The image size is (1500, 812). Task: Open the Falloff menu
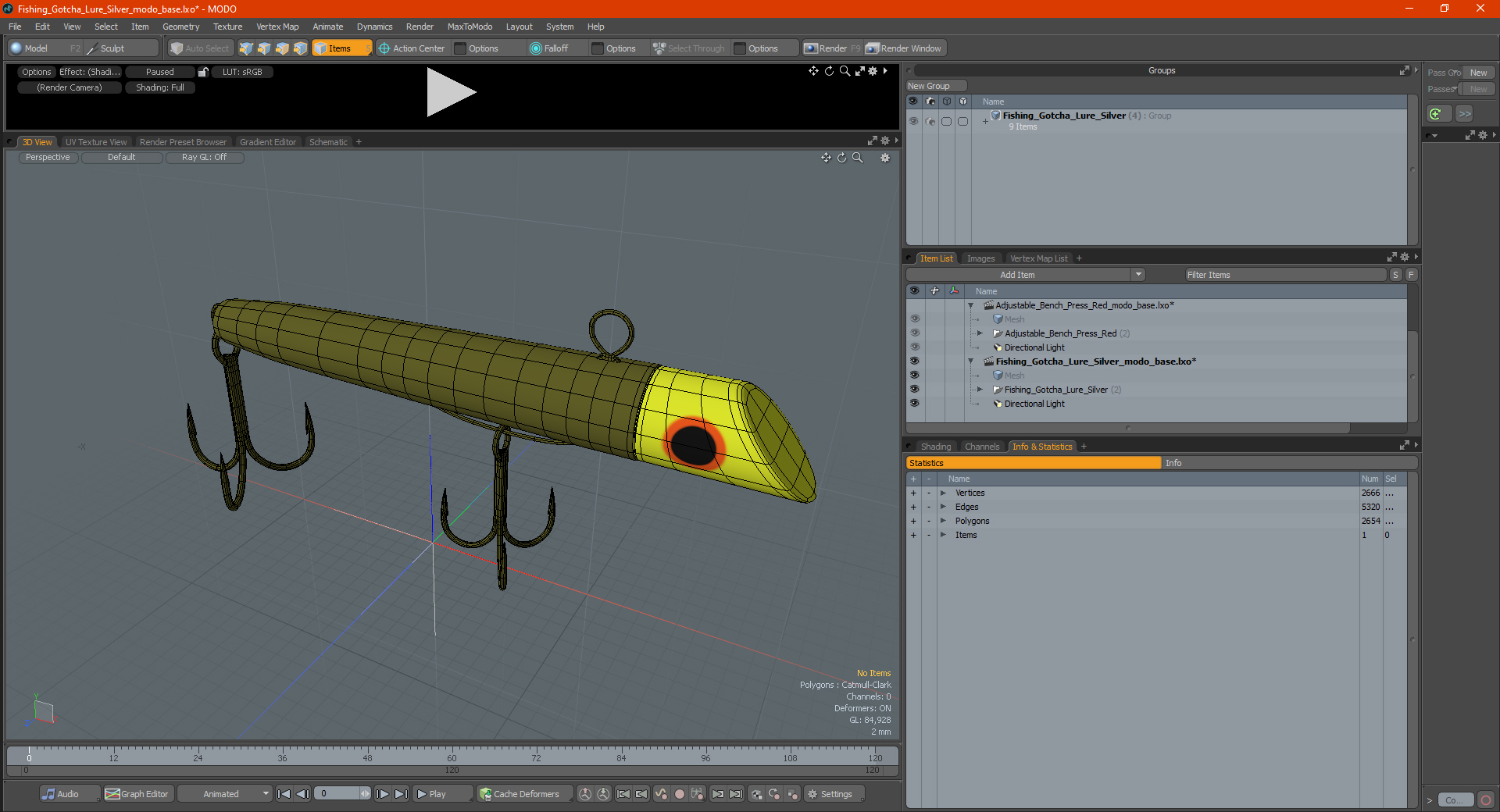[x=549, y=48]
